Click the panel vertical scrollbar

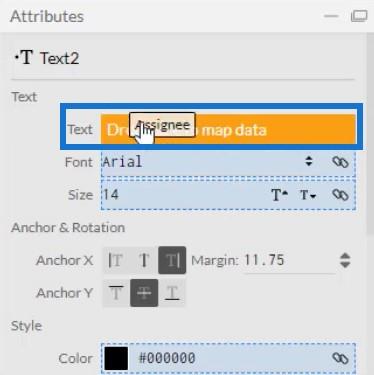[x=370, y=133]
